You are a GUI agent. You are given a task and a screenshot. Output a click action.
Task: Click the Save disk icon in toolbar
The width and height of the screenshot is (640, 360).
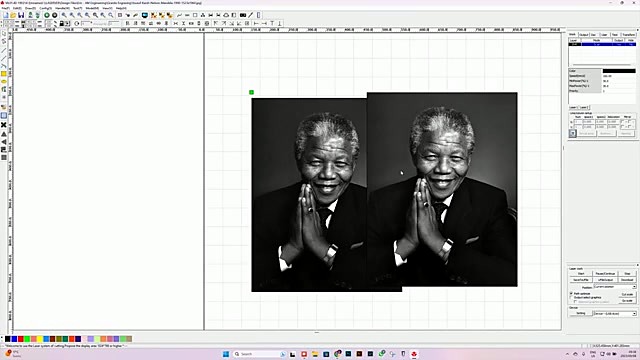coord(21,15)
